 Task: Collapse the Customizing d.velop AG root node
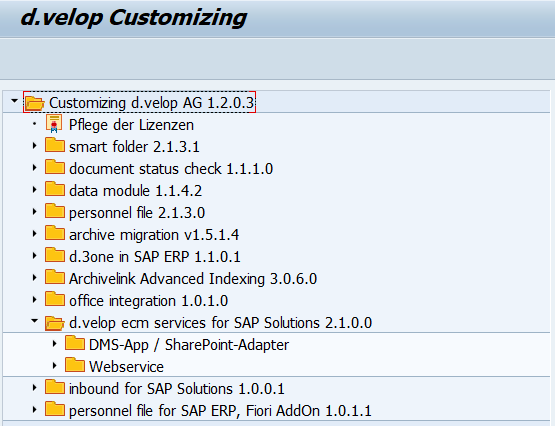coord(14,101)
